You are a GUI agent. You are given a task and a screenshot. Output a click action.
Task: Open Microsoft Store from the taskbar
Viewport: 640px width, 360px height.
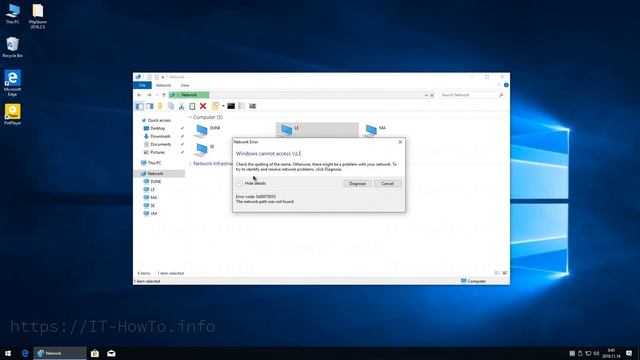[x=95, y=353]
